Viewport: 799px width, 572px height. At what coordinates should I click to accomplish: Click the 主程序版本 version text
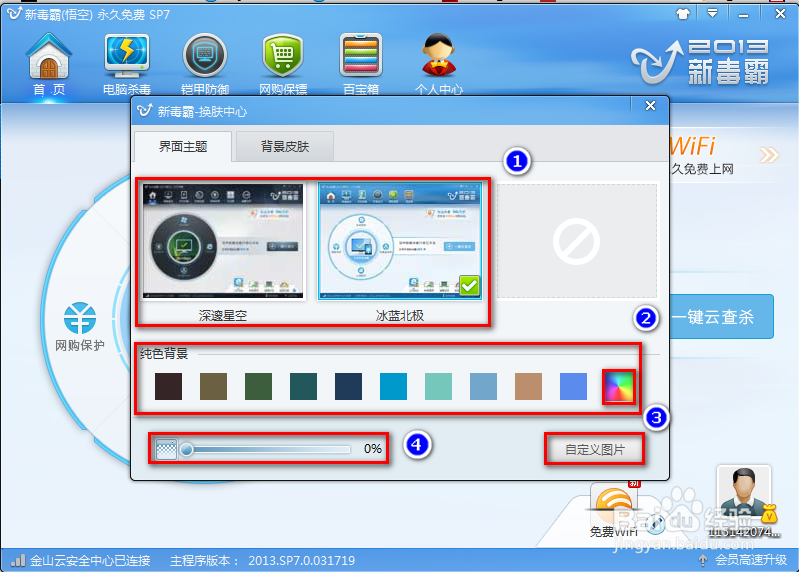tap(262, 561)
